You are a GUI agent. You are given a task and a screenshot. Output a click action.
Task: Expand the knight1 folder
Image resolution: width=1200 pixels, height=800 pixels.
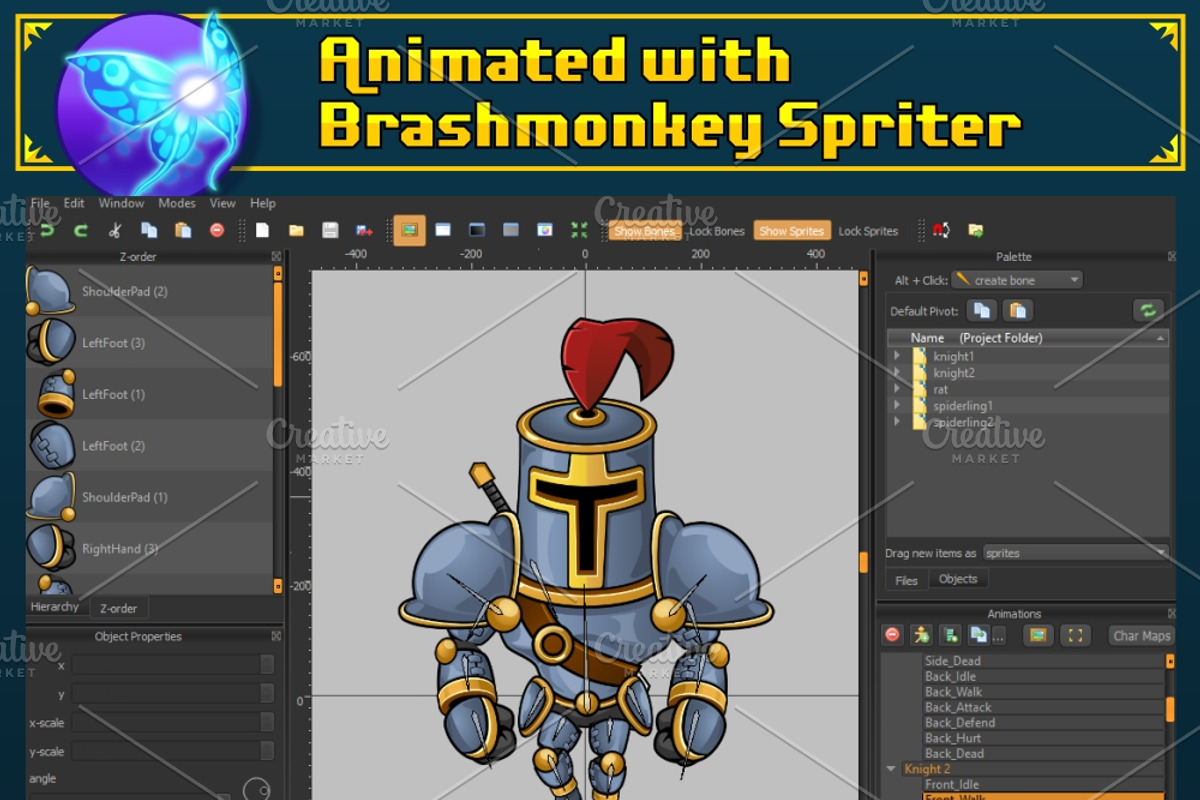[897, 356]
